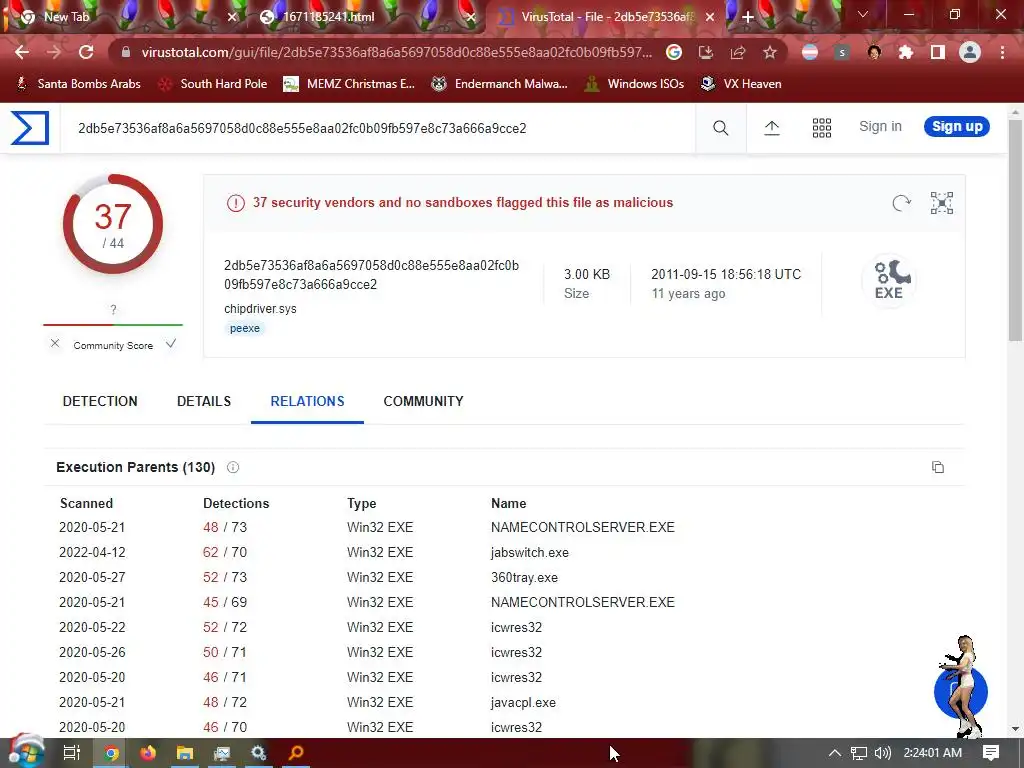Screen dimensions: 1024x768
Task: Click the reanalyze file icon
Action: [x=901, y=203]
